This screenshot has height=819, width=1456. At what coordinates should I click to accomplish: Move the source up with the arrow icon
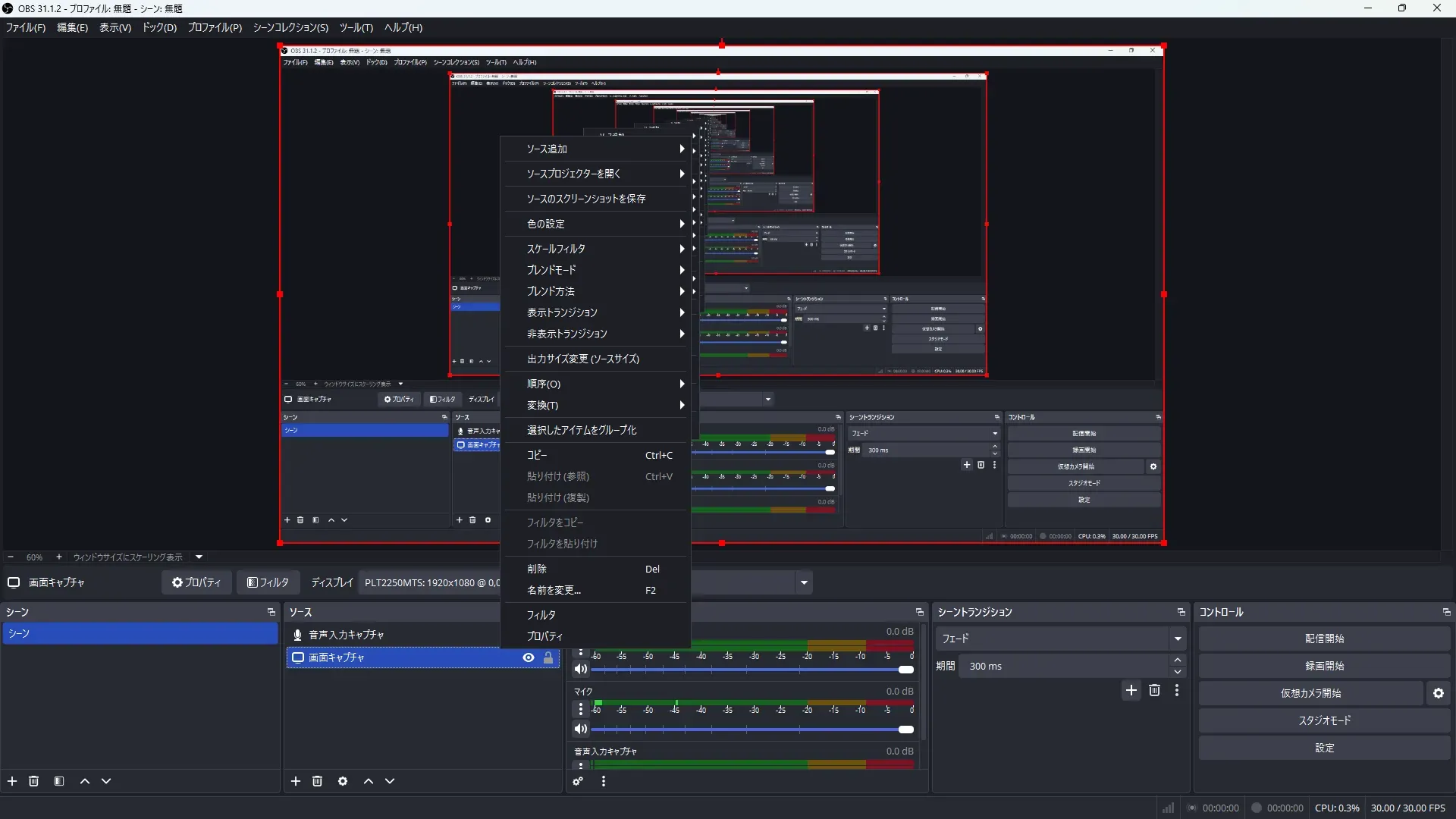(369, 781)
